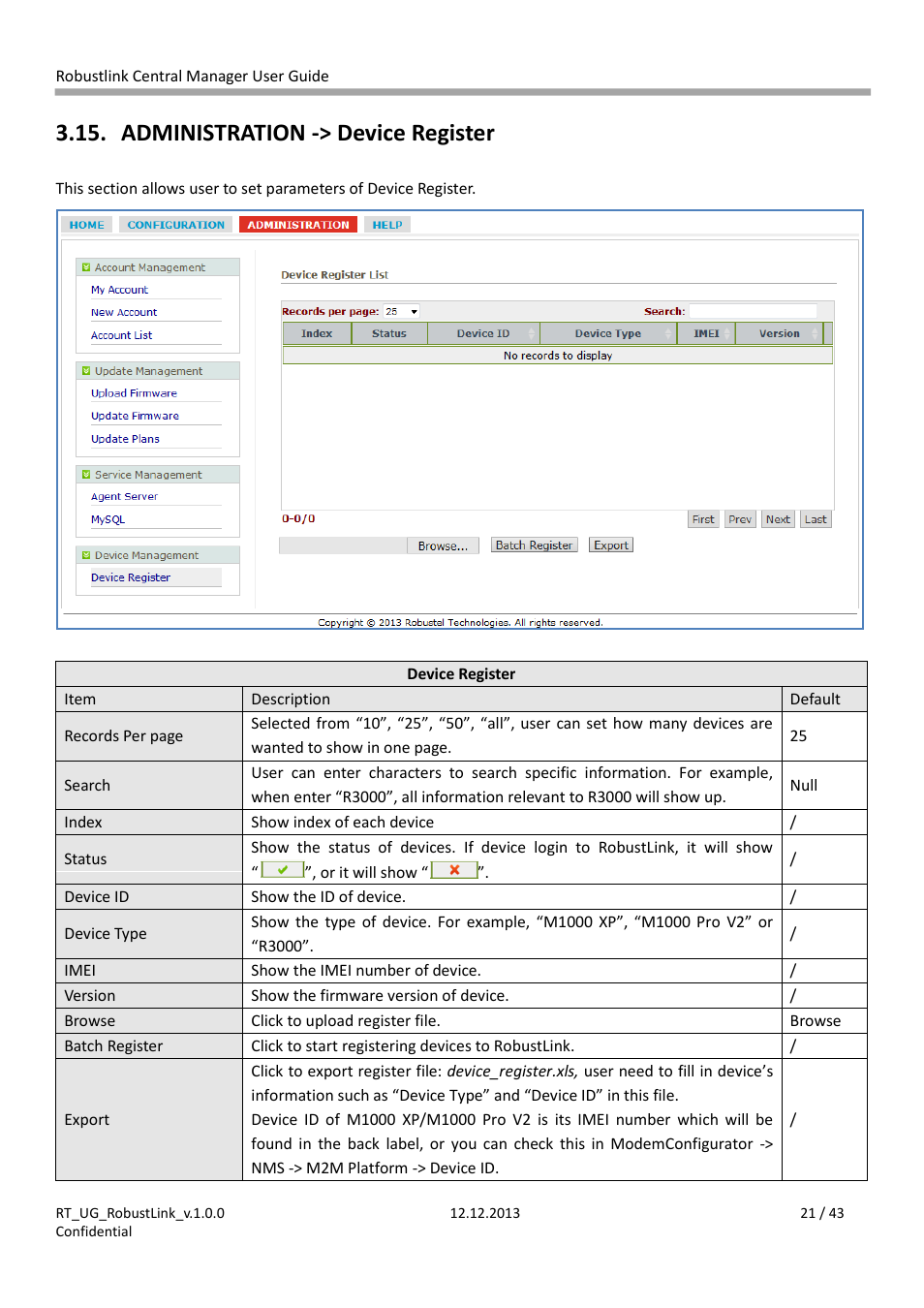Jump to the Last page

pos(816,519)
